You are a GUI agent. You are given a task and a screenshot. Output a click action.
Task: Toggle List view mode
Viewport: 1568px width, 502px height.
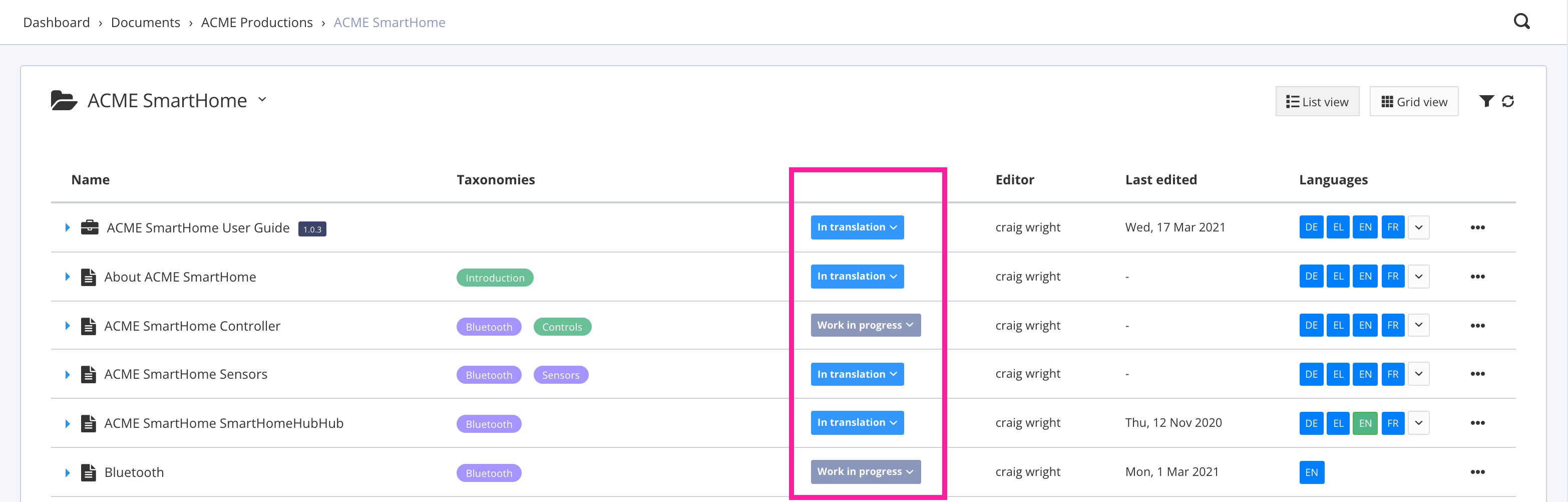pyautogui.click(x=1317, y=101)
